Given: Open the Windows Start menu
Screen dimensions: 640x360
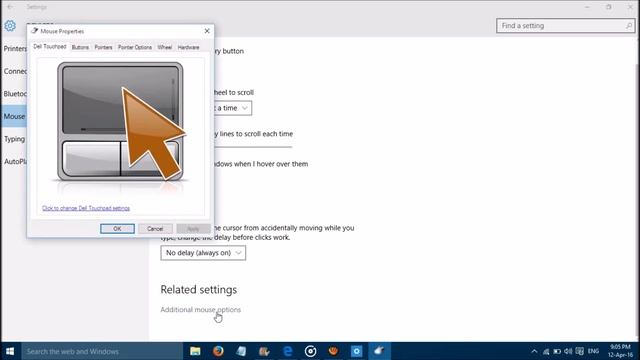Looking at the screenshot, I should [10, 351].
